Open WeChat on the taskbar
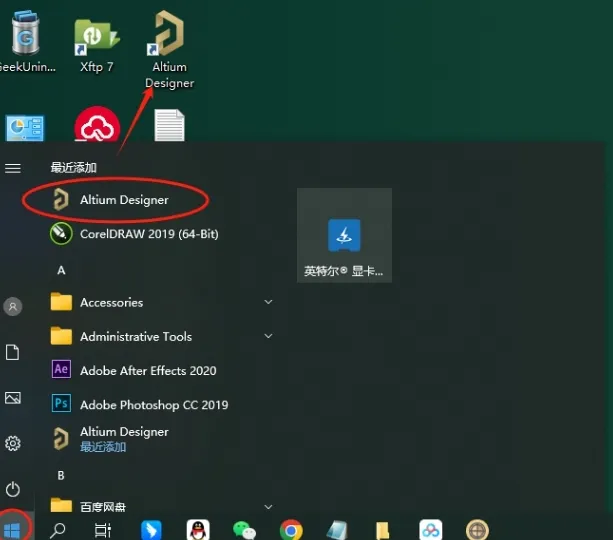 (x=244, y=531)
